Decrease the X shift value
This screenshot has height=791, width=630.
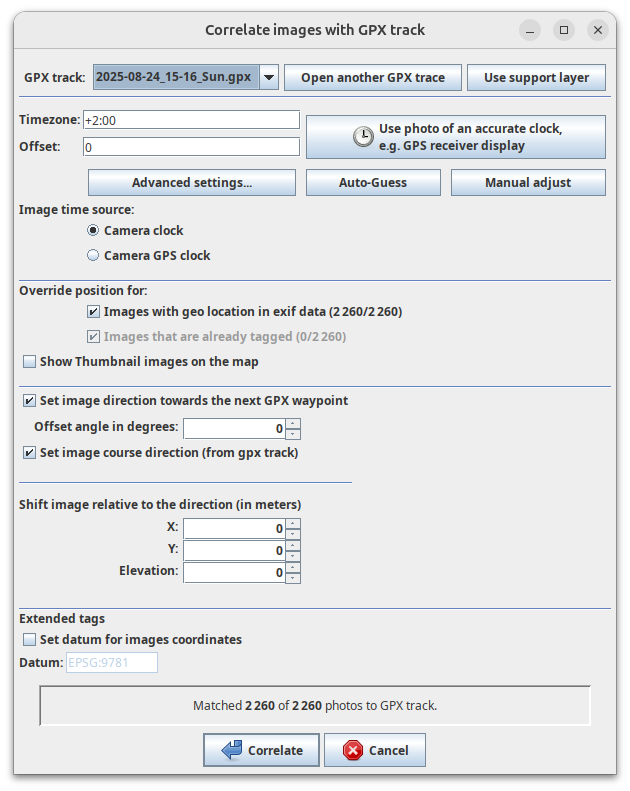click(292, 534)
